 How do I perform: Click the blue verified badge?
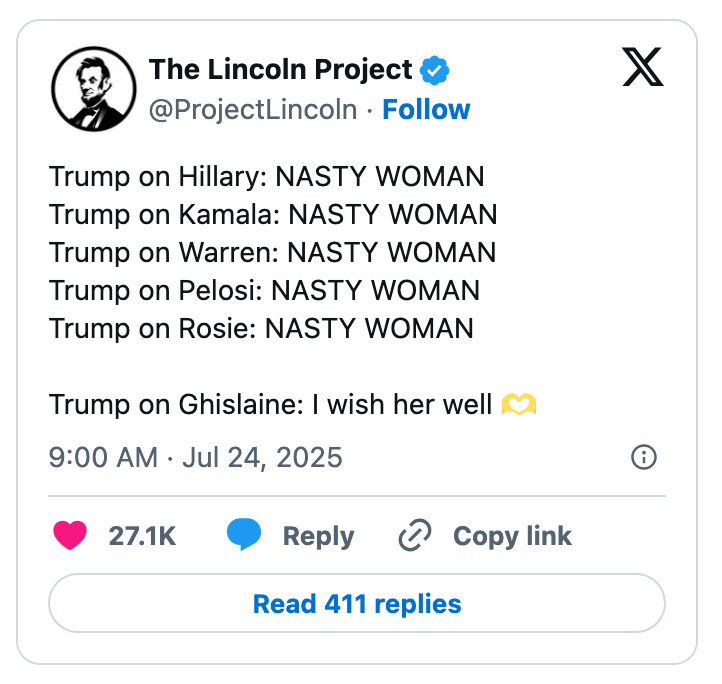tap(434, 70)
